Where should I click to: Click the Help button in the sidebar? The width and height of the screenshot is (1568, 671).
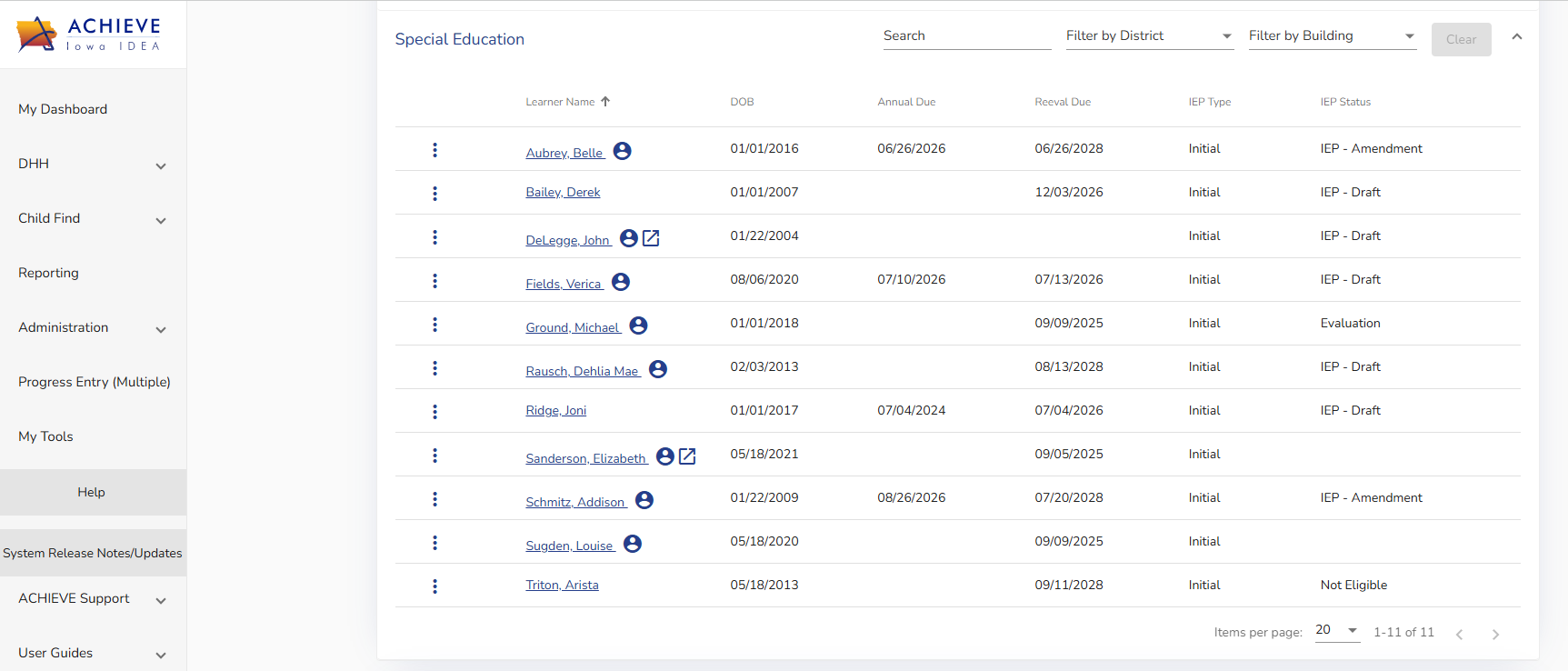[x=92, y=492]
